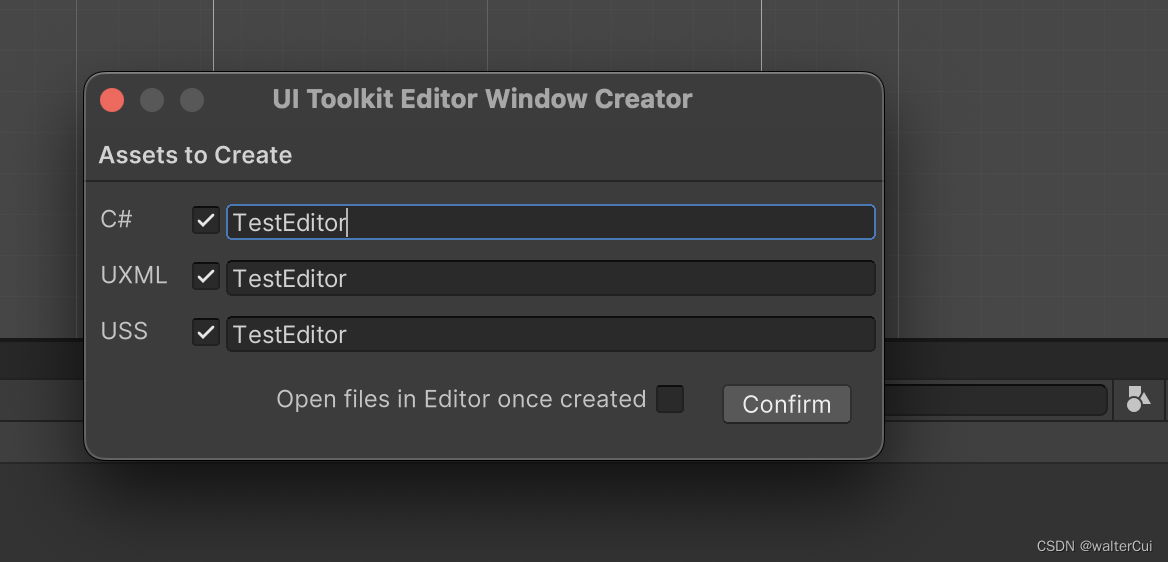This screenshot has width=1168, height=562.
Task: Close the Editor Window Creator dialog
Action: (112, 100)
